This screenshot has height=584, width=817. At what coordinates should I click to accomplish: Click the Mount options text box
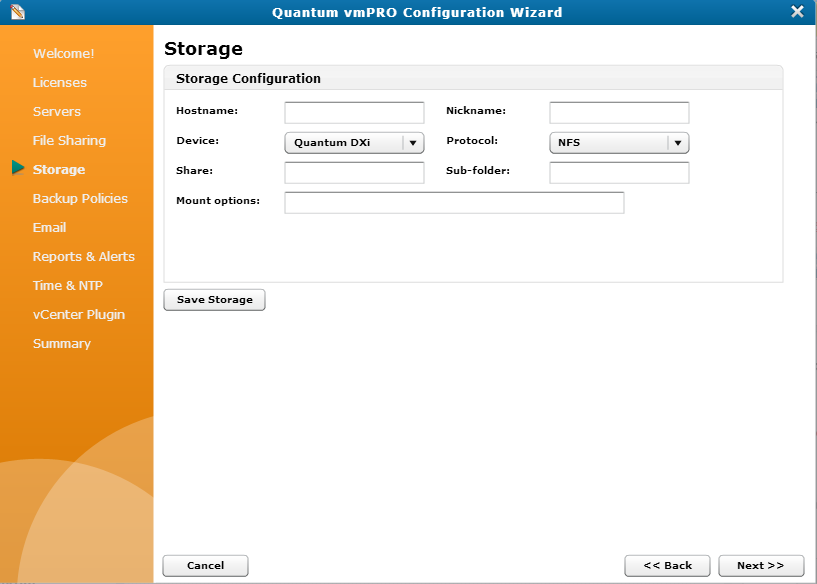coord(454,202)
